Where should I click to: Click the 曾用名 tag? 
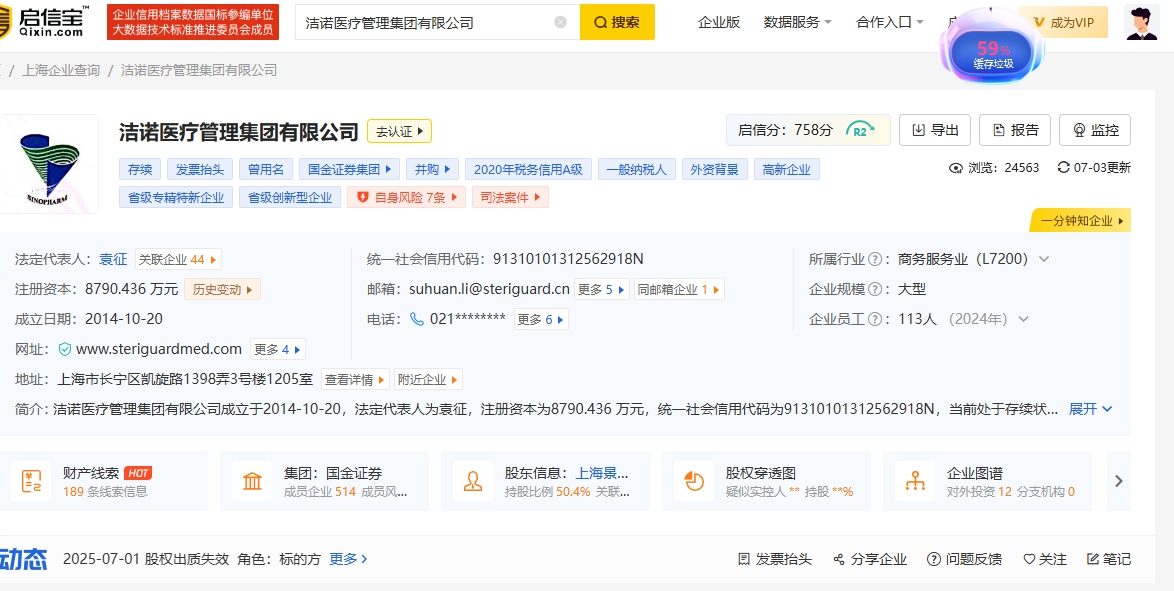coord(266,169)
